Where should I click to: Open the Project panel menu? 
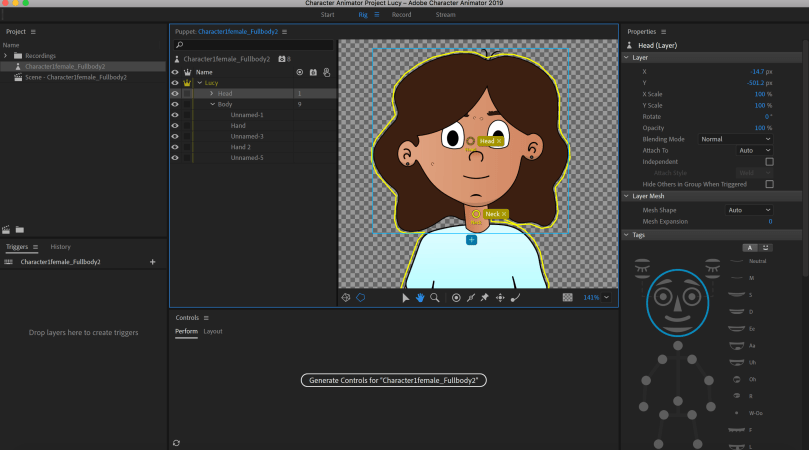point(33,32)
